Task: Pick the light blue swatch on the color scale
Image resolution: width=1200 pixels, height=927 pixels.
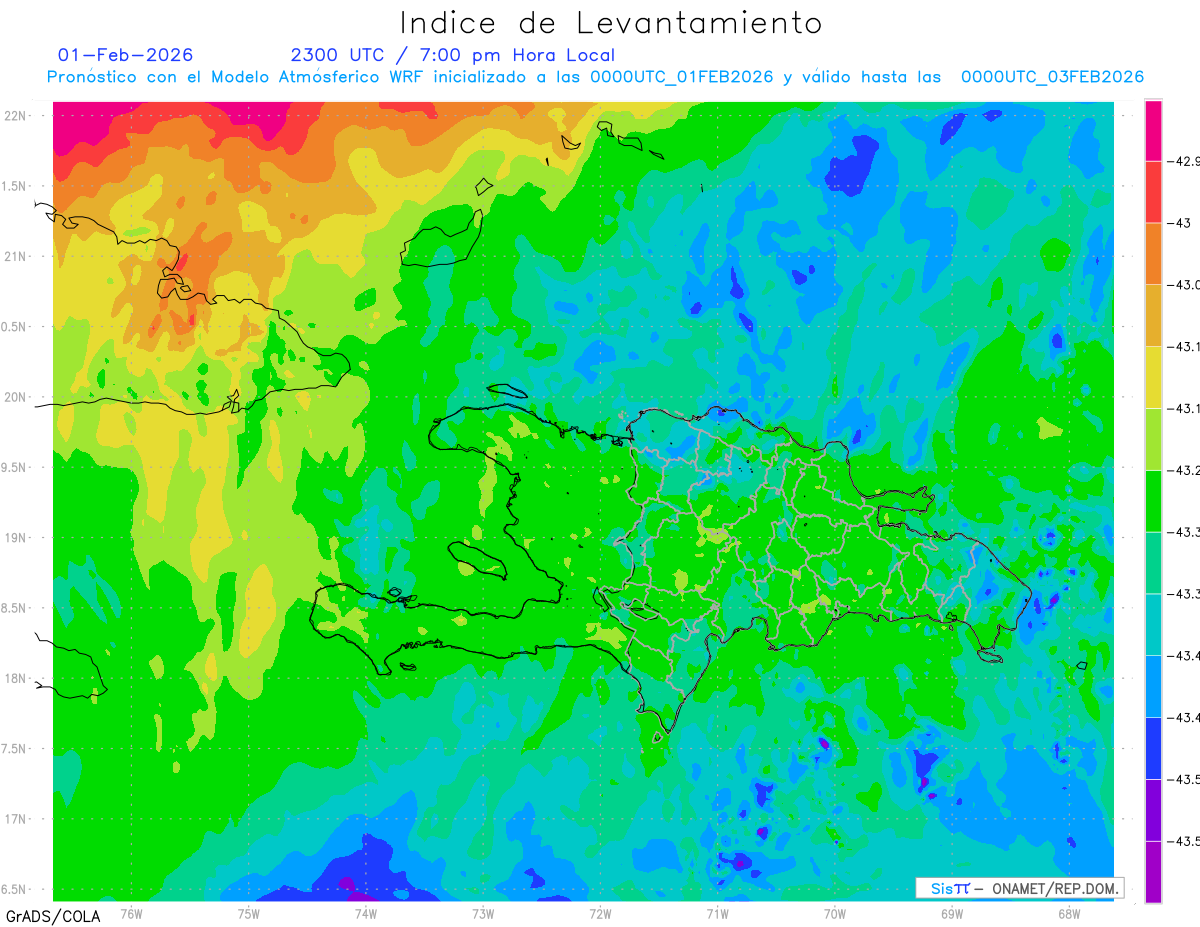Action: [1153, 687]
